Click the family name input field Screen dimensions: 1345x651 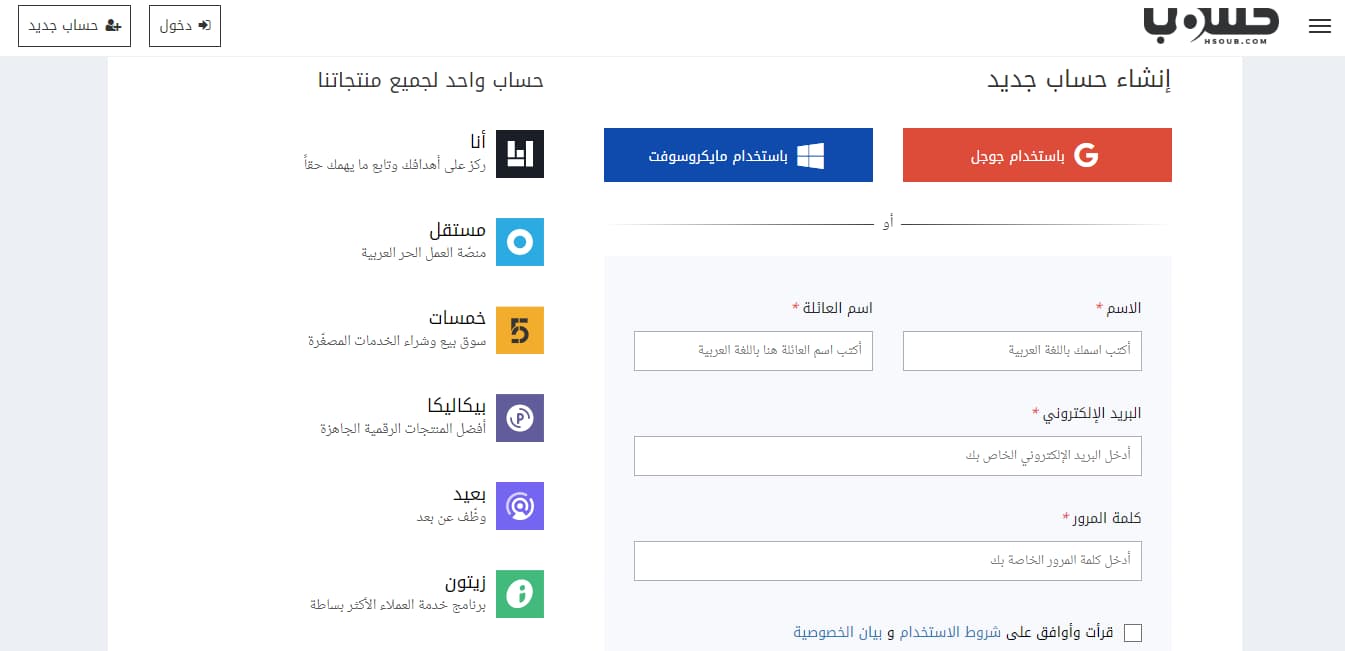(753, 351)
